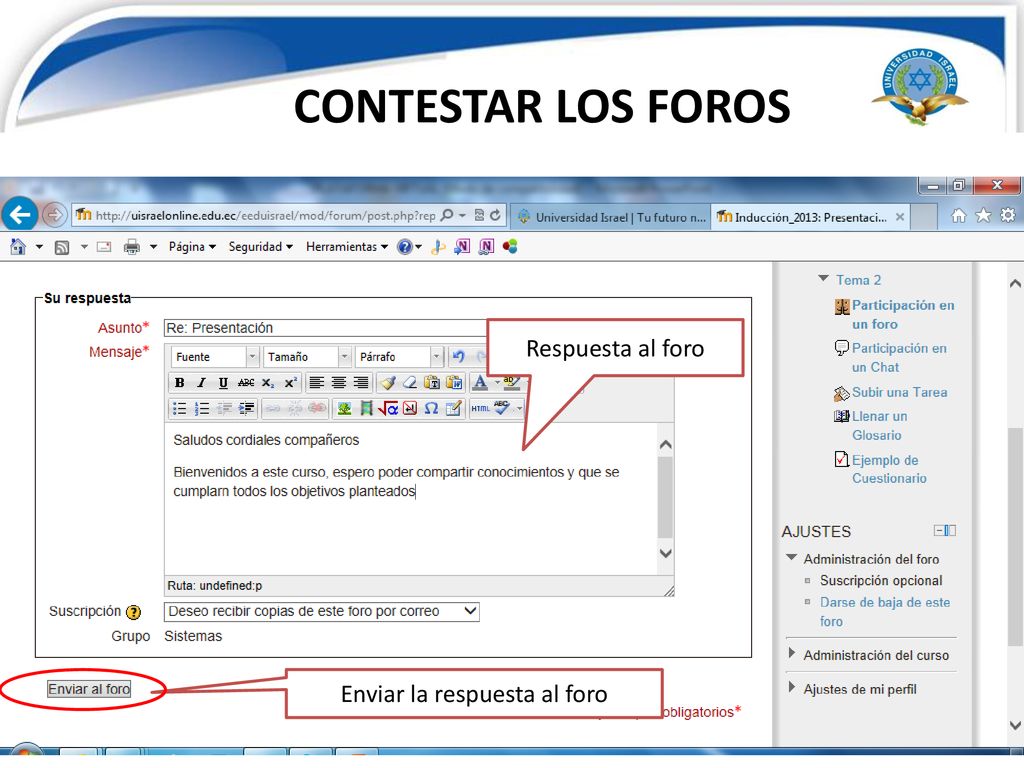Open the Suscripción email copies dropdown

321,611
